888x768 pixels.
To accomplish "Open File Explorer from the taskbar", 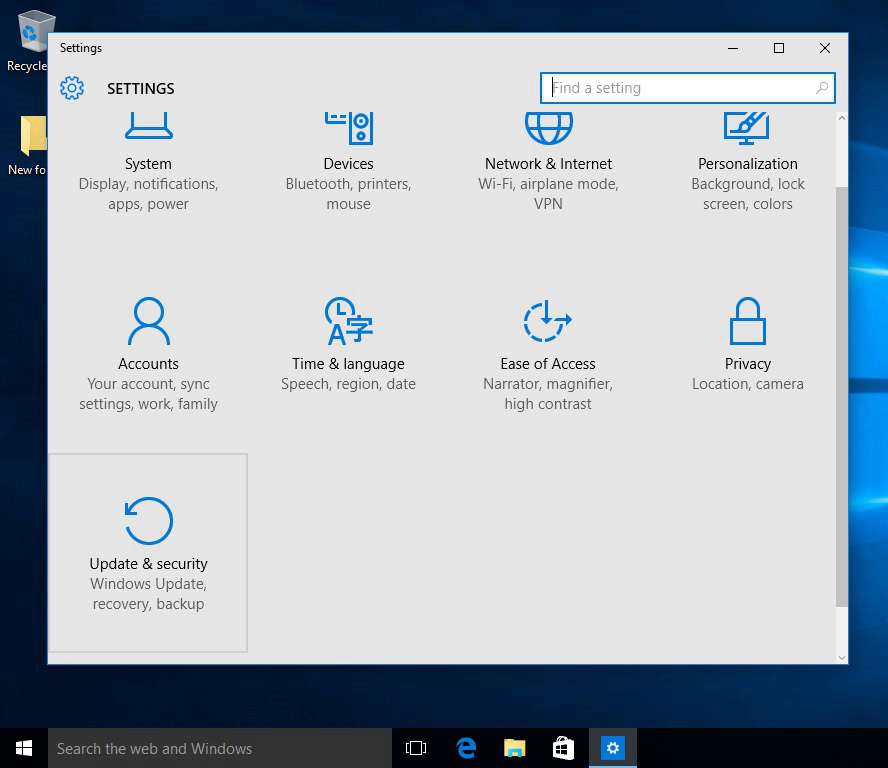I will (x=514, y=747).
